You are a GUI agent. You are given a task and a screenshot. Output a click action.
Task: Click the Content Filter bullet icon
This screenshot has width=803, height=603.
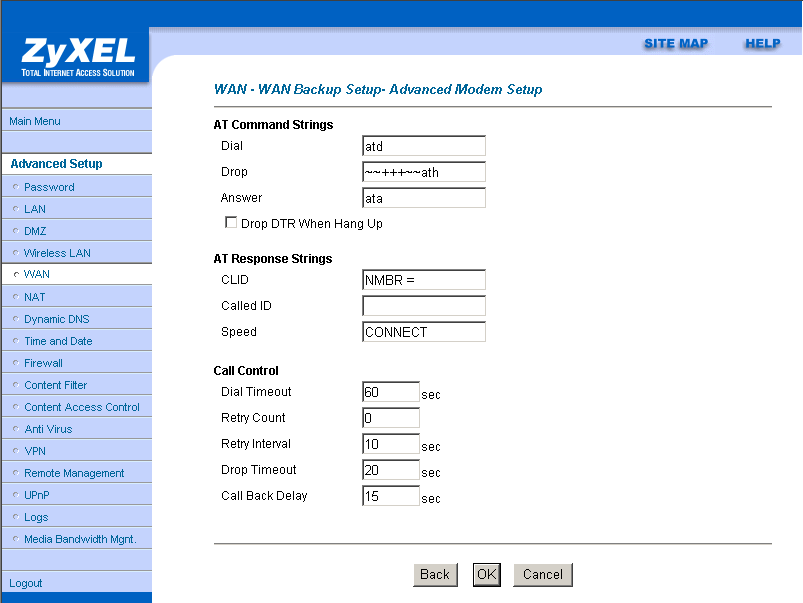pos(16,385)
